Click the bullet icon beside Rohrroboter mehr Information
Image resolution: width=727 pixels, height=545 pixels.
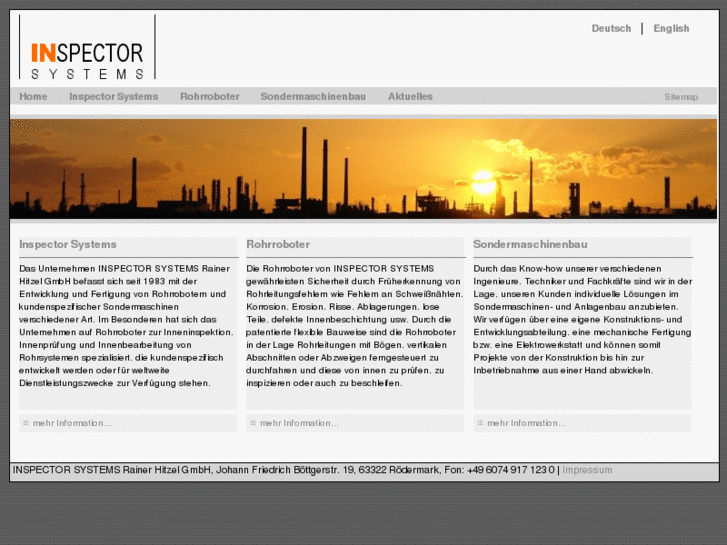[x=253, y=423]
